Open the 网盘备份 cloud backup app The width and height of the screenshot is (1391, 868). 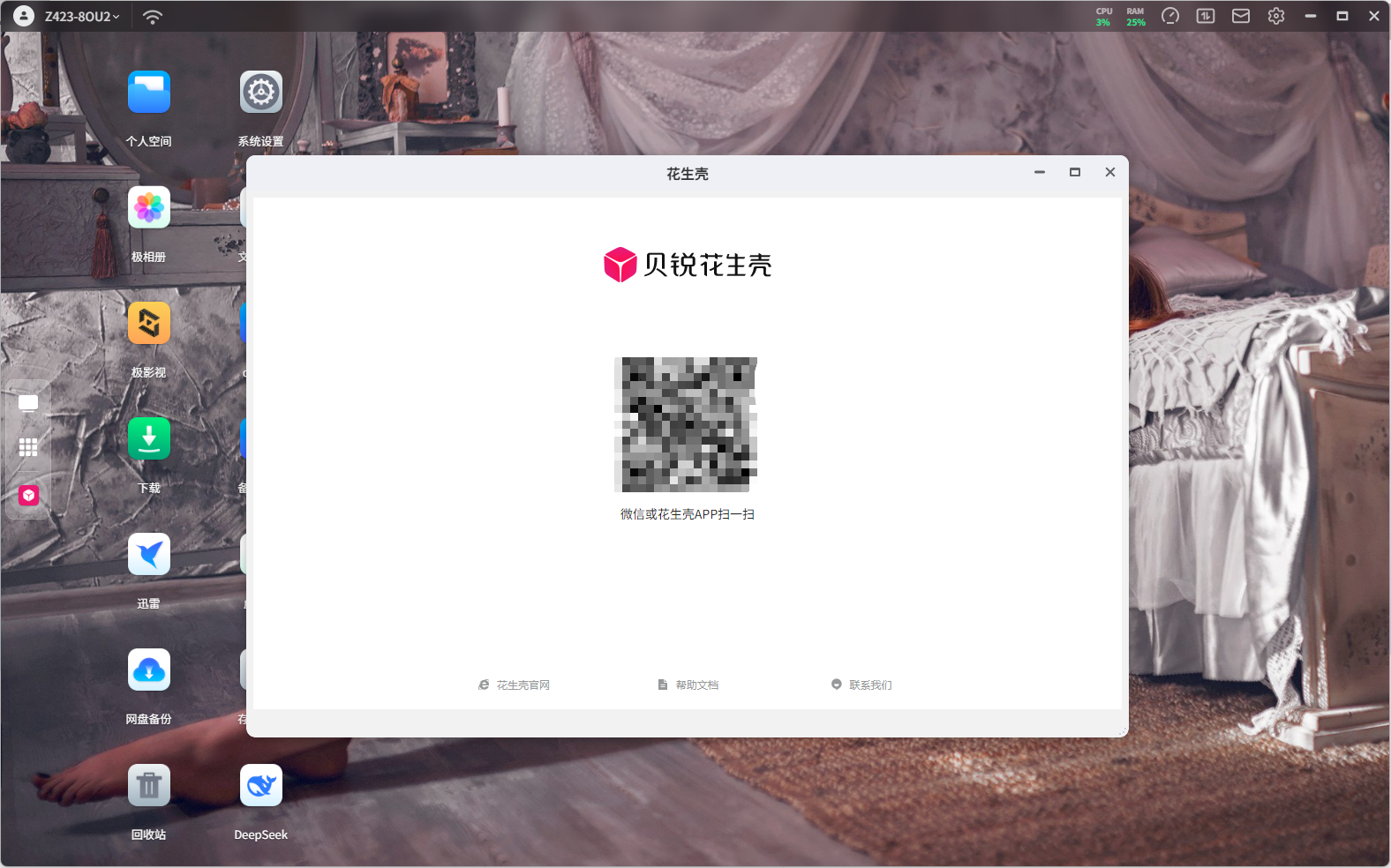148,670
